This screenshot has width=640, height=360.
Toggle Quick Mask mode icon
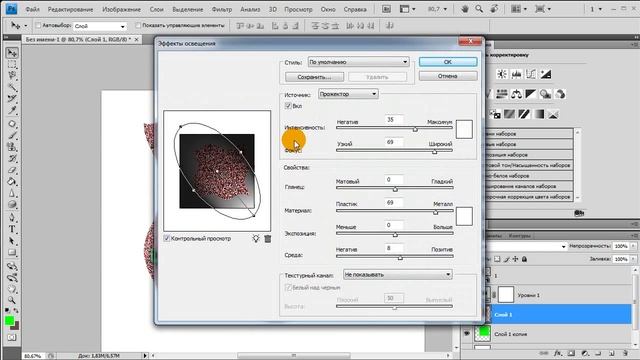tap(12, 338)
